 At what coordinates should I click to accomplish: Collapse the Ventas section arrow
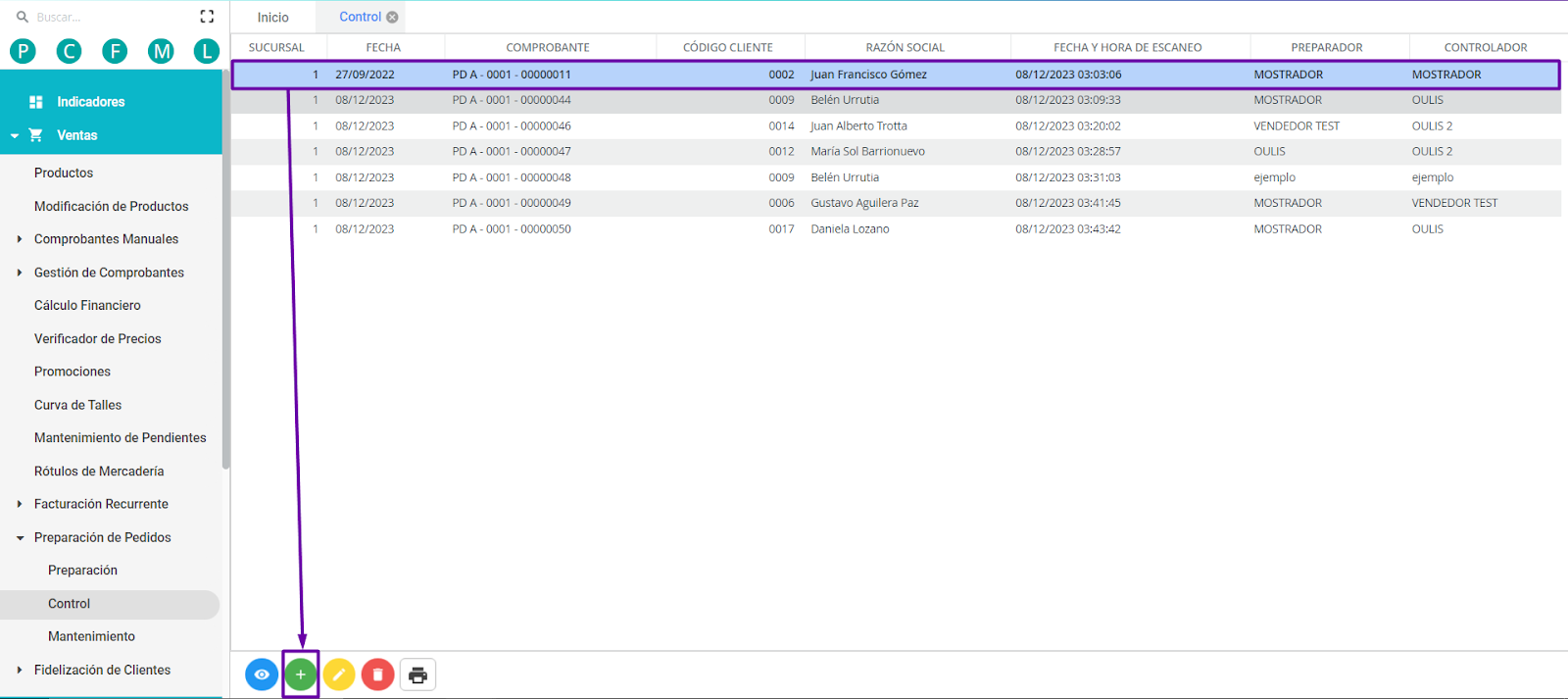[15, 136]
